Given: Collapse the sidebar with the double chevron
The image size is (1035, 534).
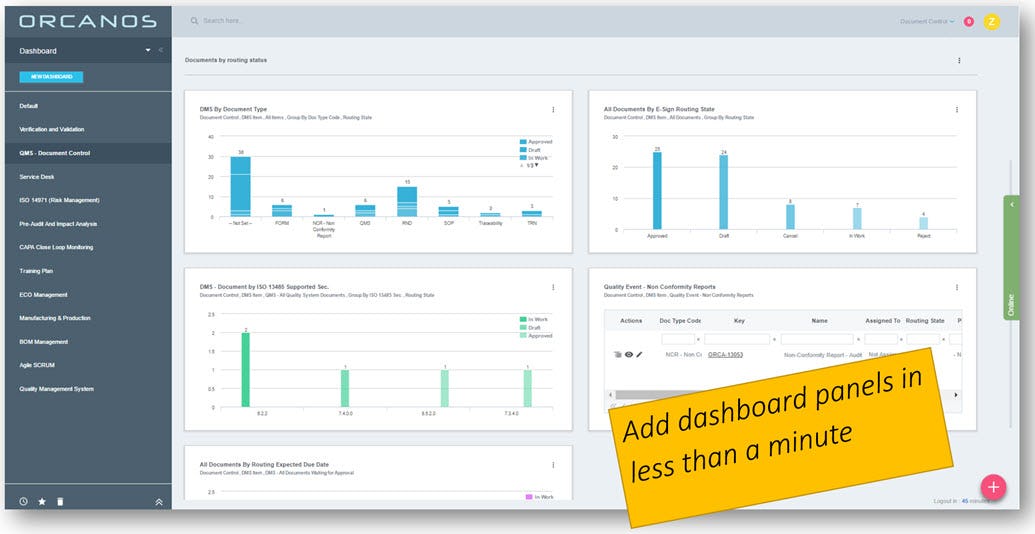Looking at the screenshot, I should point(161,50).
